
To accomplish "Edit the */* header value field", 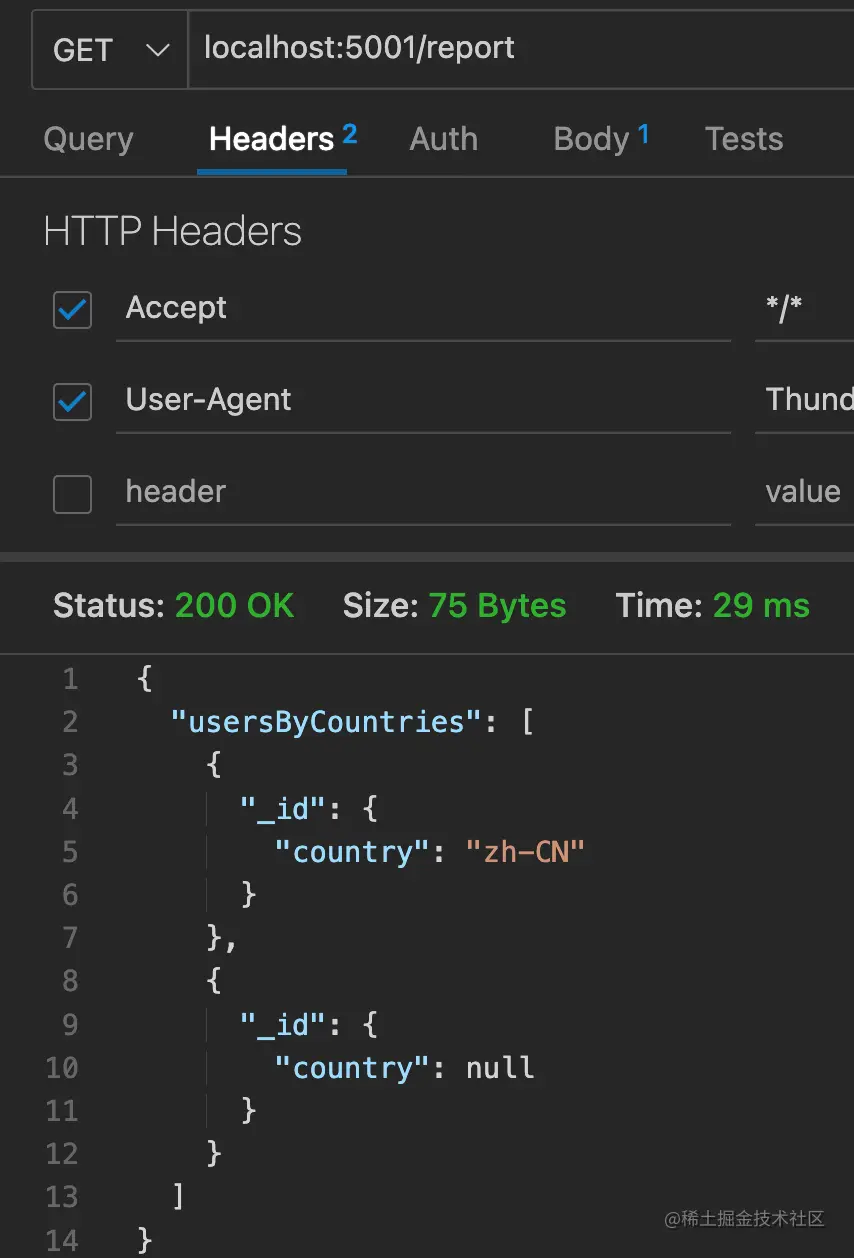I will [x=803, y=308].
